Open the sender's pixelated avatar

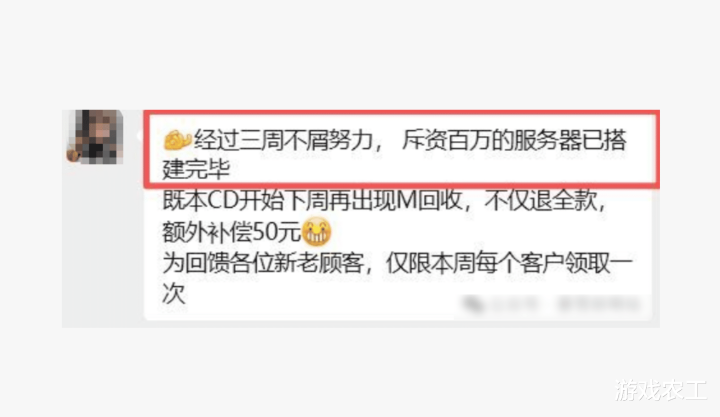[95, 136]
